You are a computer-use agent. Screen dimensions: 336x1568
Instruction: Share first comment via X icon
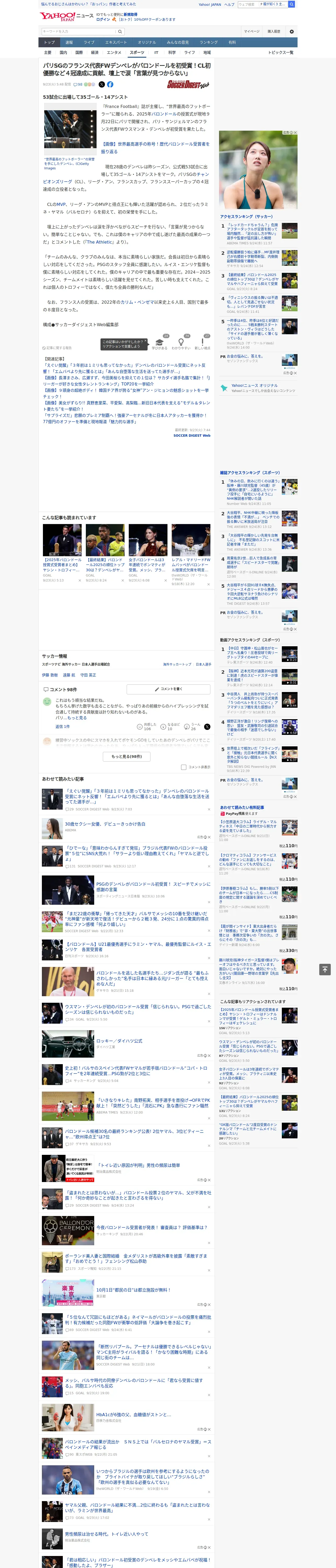point(207,727)
